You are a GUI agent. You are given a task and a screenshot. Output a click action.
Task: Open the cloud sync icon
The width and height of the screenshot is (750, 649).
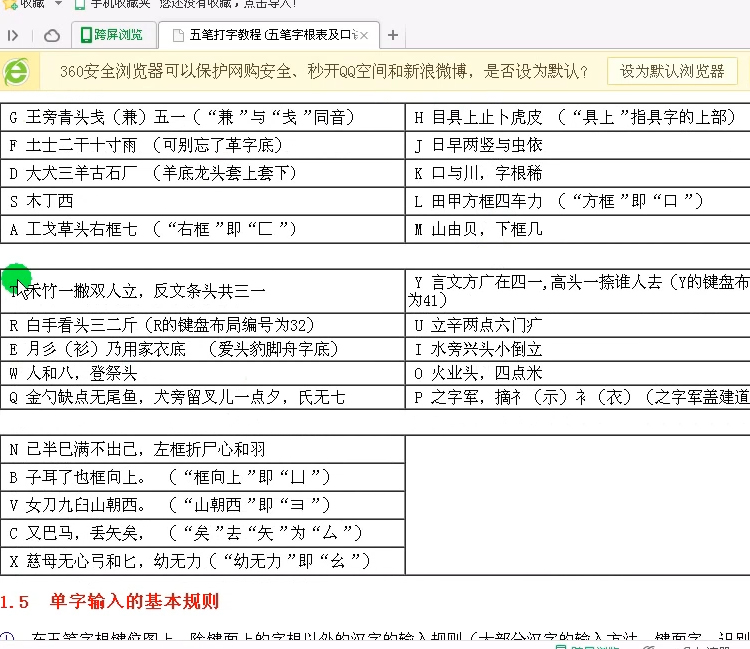(52, 35)
